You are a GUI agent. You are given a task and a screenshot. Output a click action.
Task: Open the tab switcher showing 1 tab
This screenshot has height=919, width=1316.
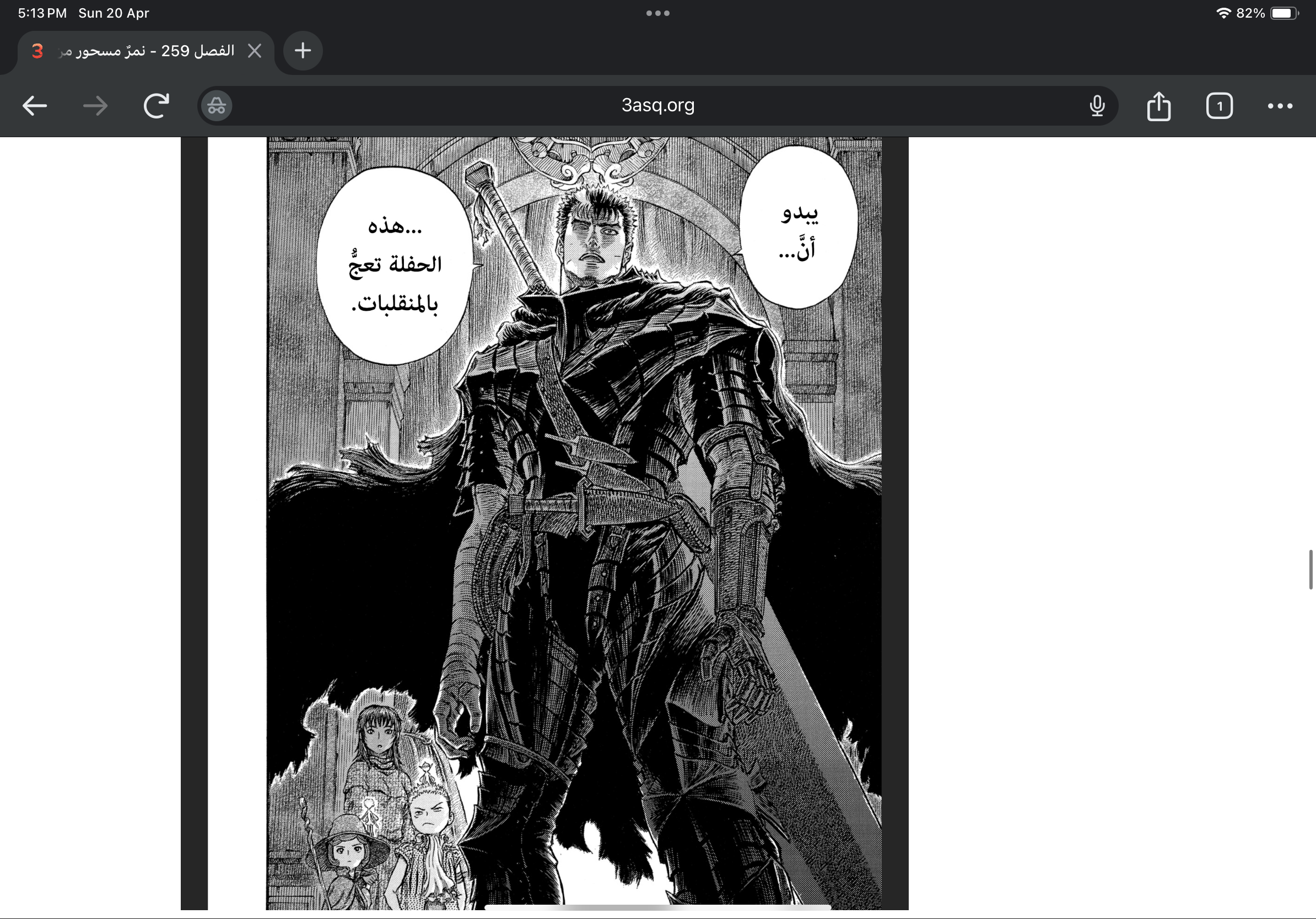1219,106
